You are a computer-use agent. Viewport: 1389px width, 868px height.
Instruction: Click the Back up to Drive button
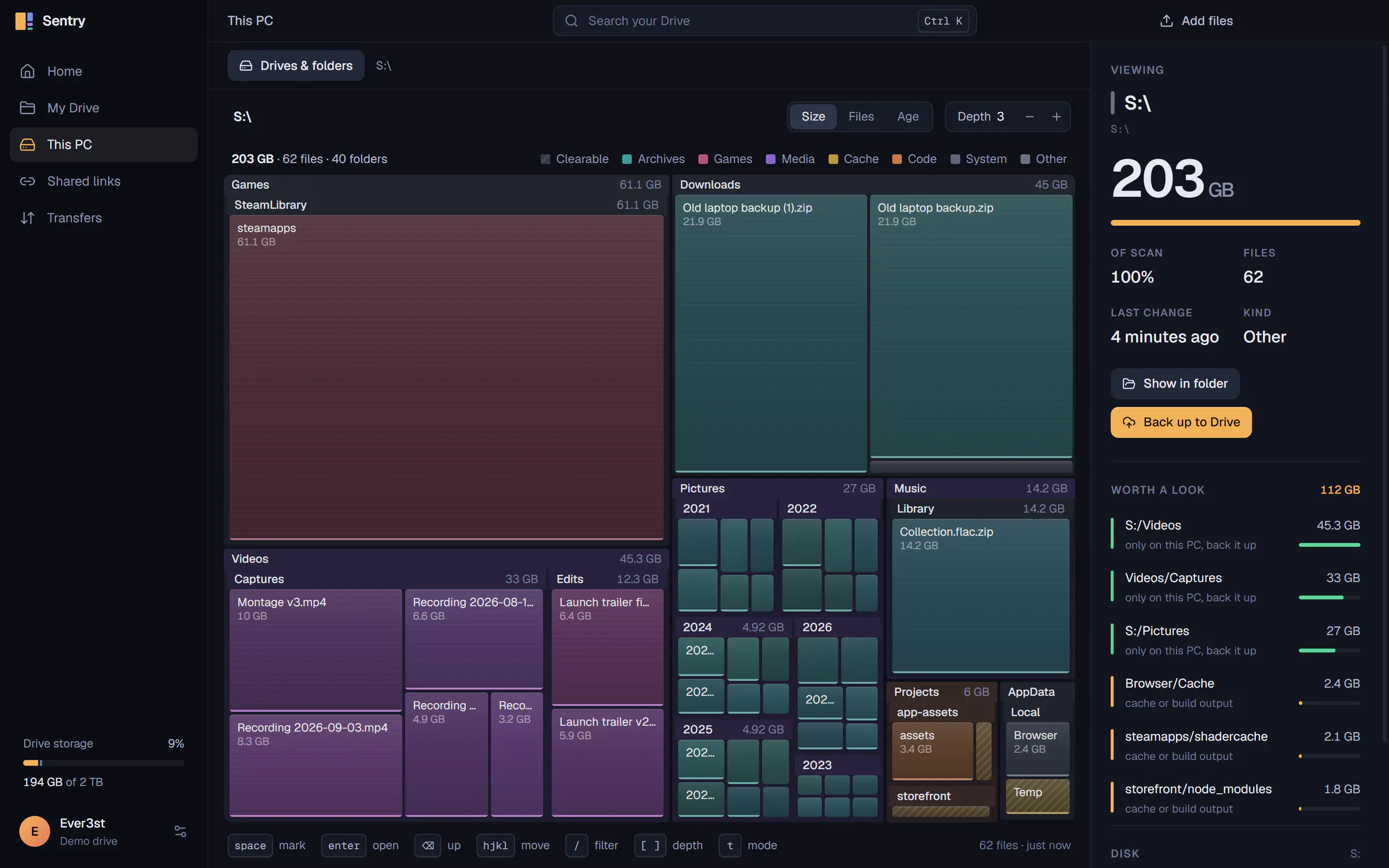(x=1181, y=422)
